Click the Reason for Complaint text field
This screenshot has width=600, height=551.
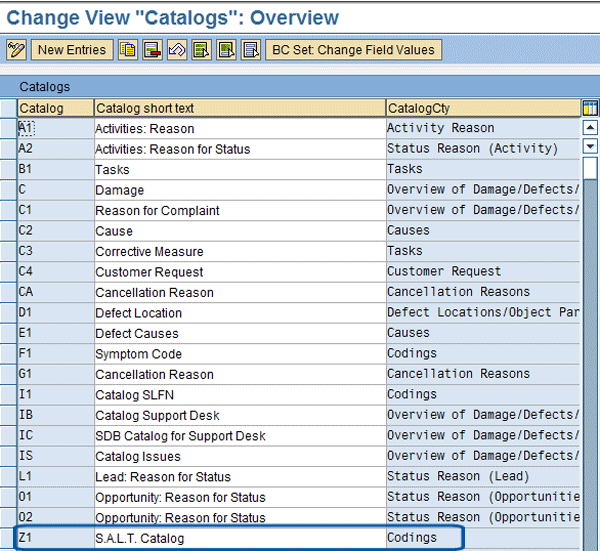coord(238,210)
